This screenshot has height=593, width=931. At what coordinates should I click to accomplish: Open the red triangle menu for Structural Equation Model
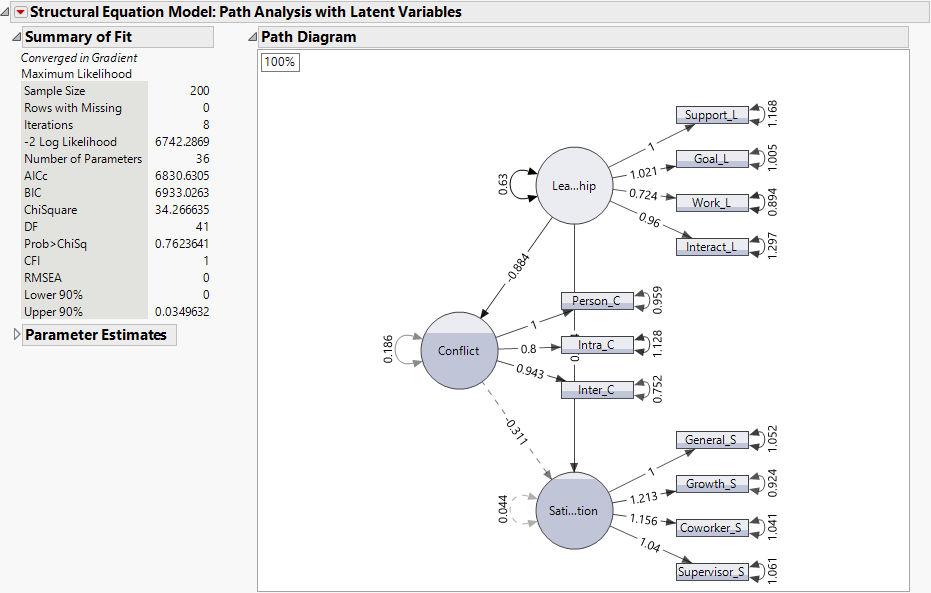click(20, 12)
